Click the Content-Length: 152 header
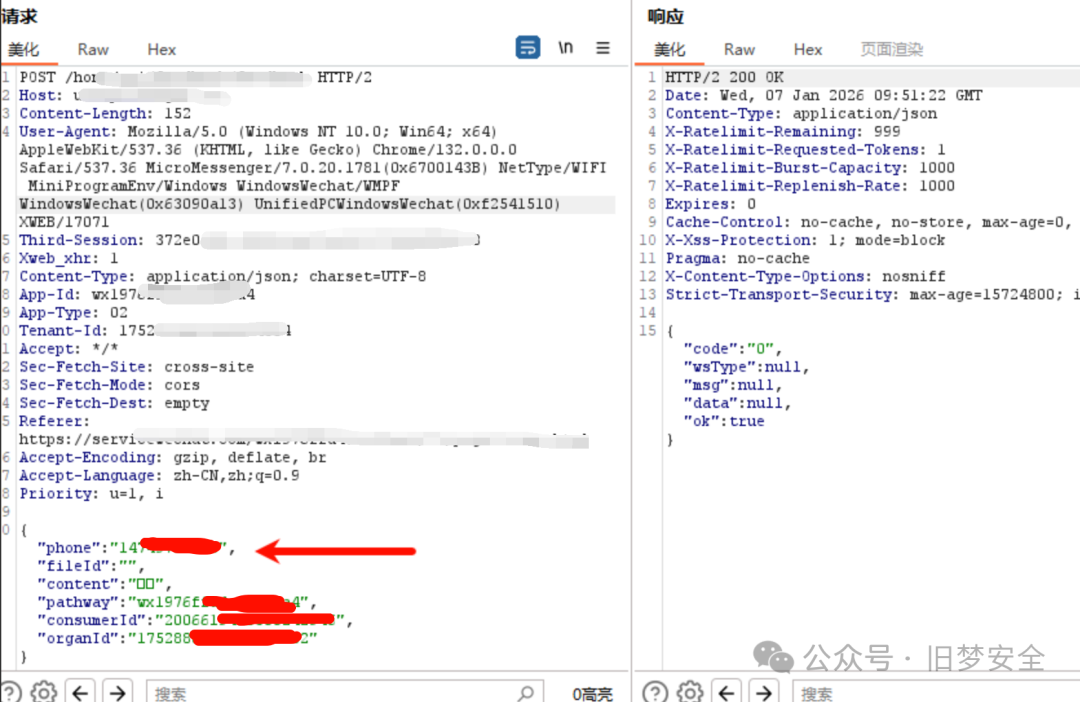This screenshot has height=702, width=1080. coord(105,114)
